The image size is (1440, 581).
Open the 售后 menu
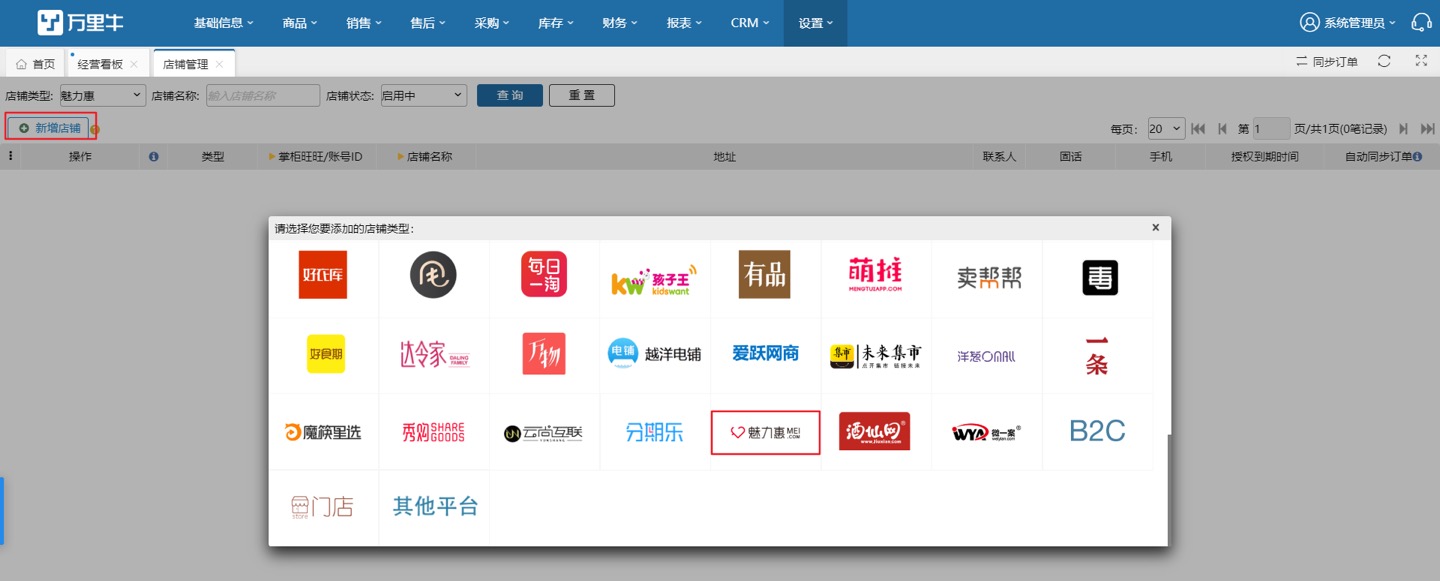click(428, 22)
